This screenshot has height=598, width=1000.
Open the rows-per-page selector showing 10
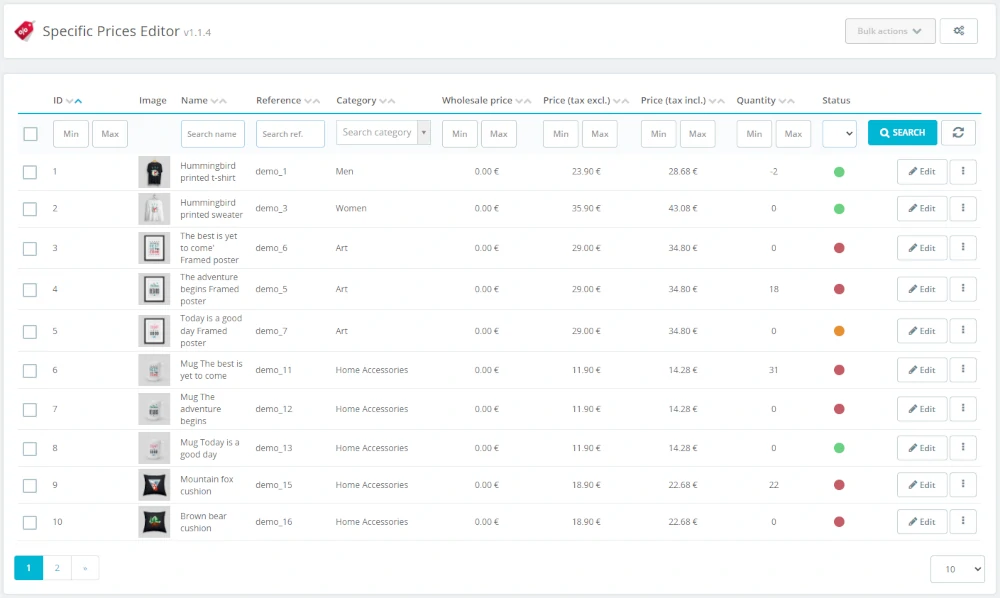pos(957,569)
